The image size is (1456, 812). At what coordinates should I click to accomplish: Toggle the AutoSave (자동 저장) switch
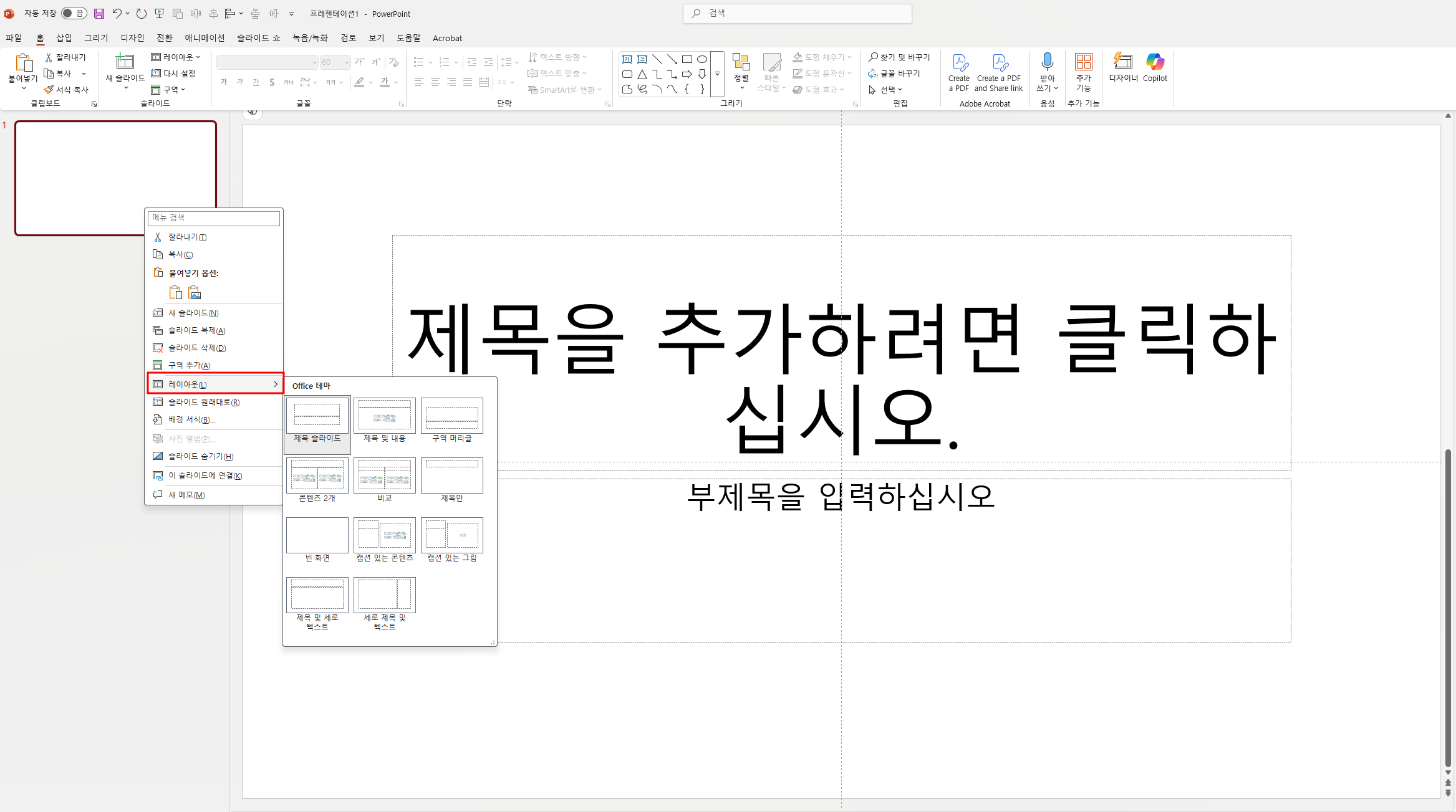[x=74, y=13]
